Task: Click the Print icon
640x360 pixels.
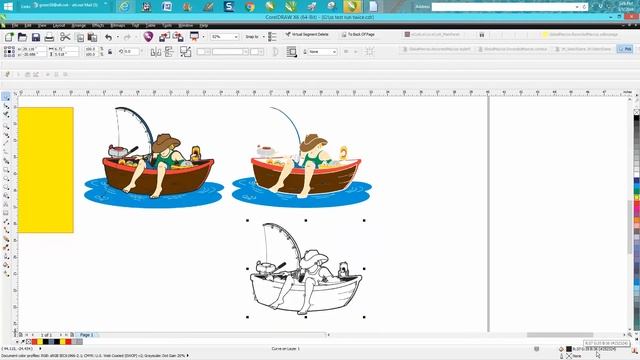Action: point(49,38)
